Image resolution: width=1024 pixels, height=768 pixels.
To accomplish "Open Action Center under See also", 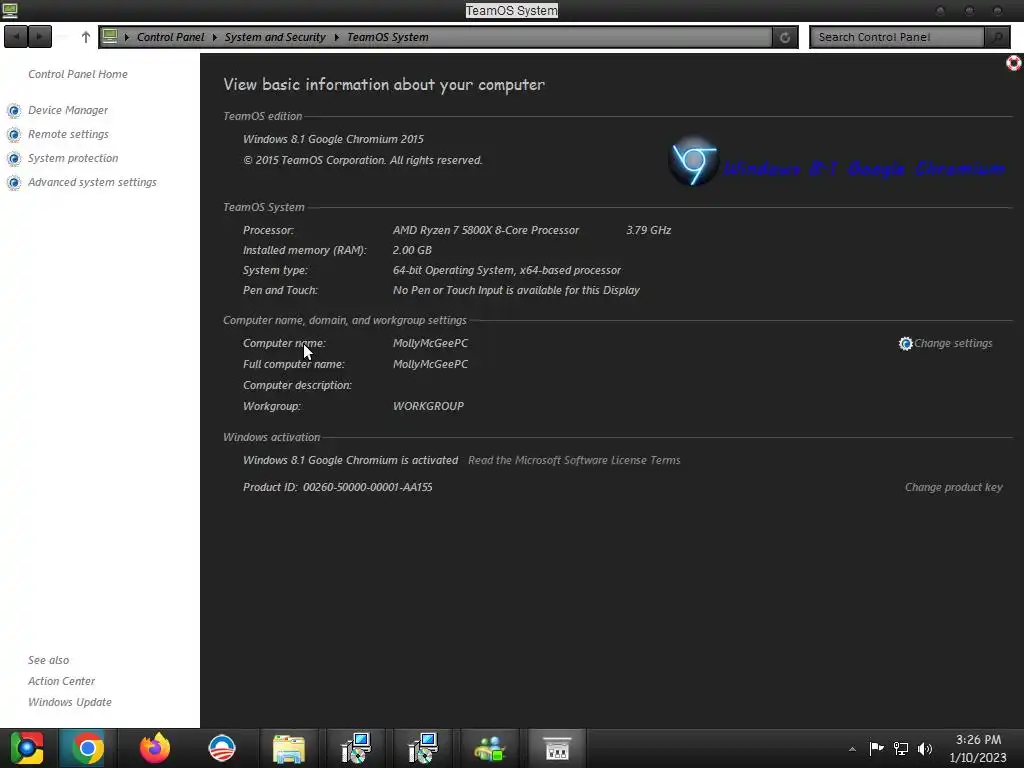I will pos(61,681).
